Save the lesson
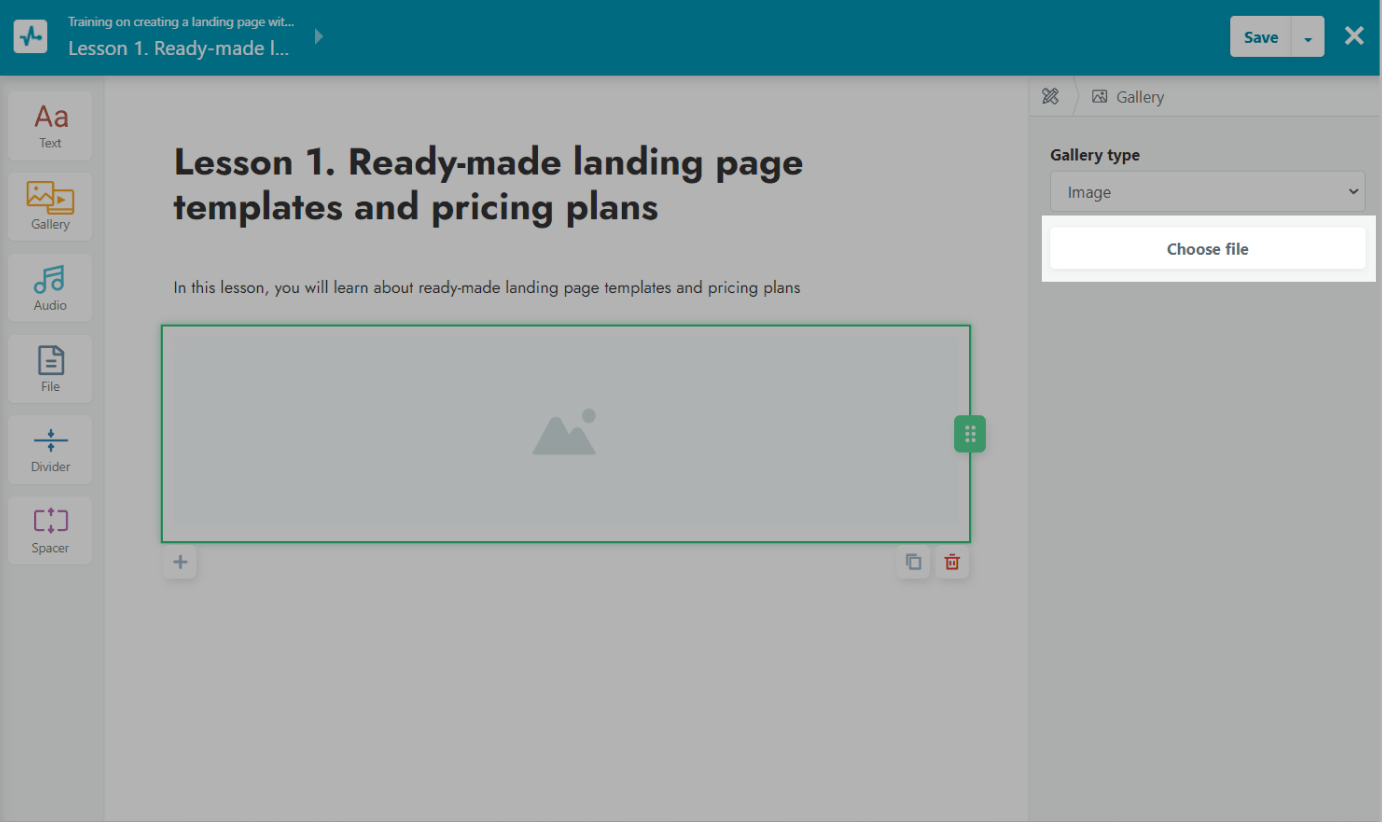Image resolution: width=1382 pixels, height=822 pixels. point(1260,38)
